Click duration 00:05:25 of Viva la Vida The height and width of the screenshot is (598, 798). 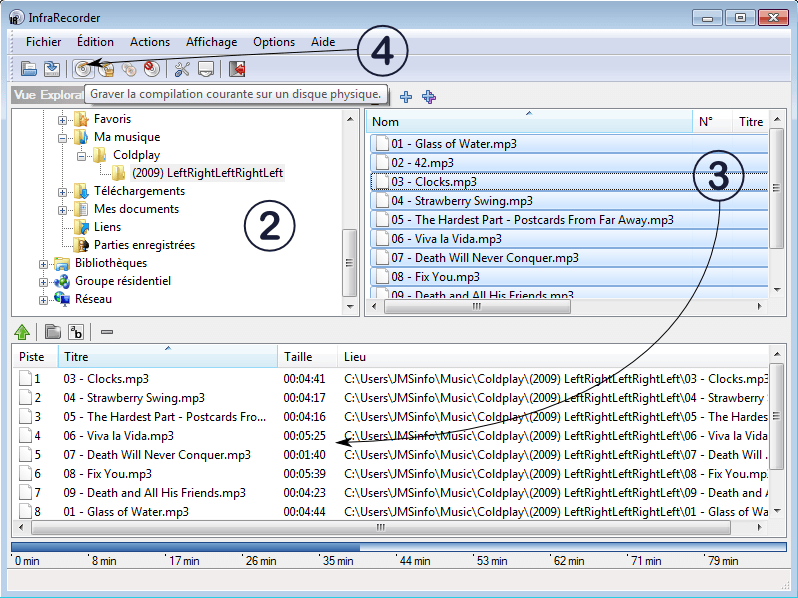click(x=304, y=436)
